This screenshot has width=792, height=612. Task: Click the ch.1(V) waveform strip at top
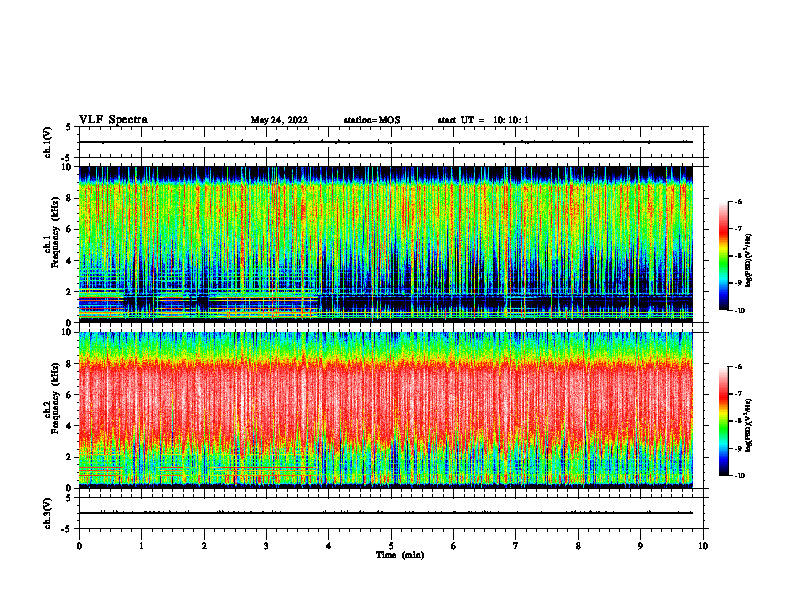[x=391, y=142]
